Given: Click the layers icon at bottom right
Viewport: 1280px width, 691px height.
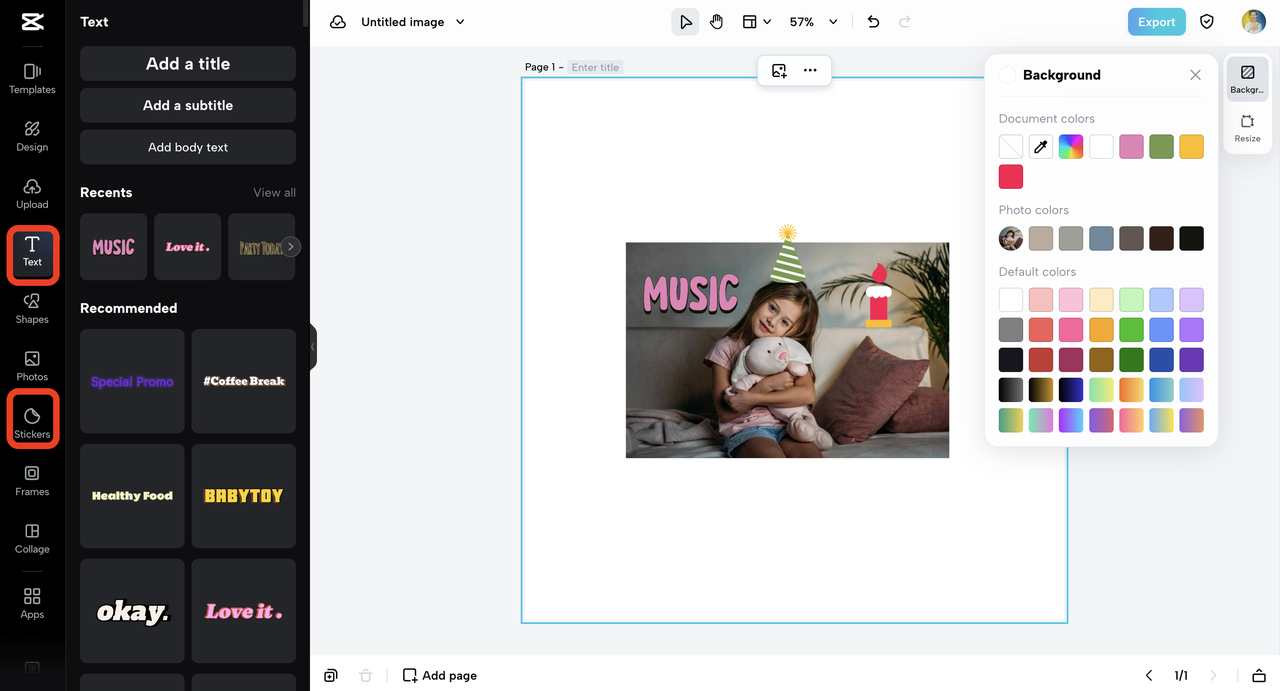Looking at the screenshot, I should [x=1259, y=676].
